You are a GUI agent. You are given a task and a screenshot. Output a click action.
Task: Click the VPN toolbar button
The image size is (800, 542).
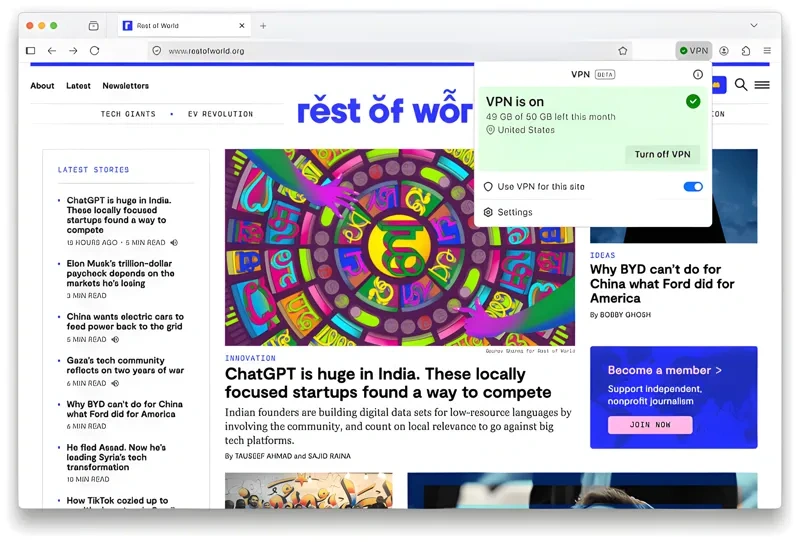694,50
